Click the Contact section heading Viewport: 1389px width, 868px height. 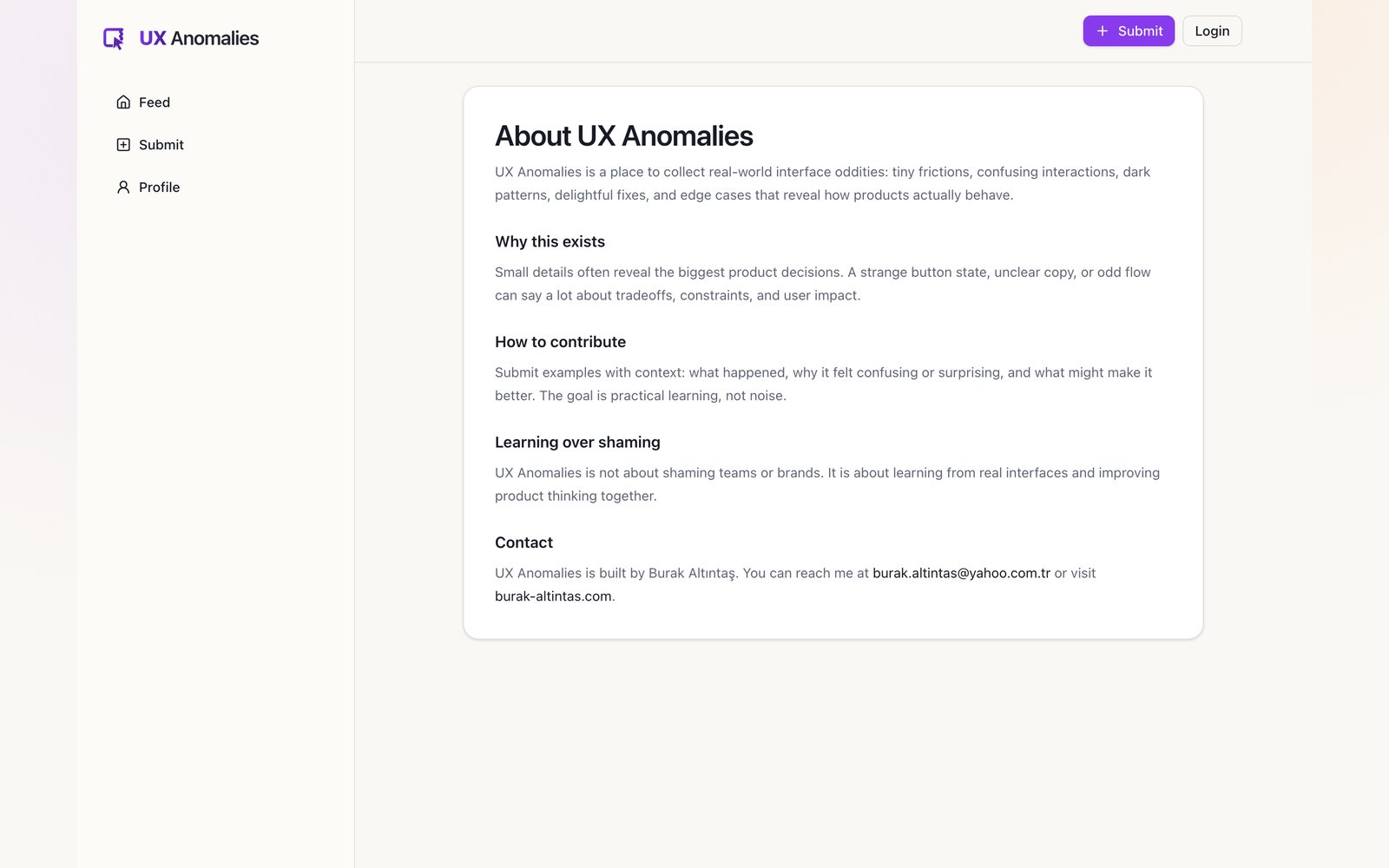(x=523, y=542)
